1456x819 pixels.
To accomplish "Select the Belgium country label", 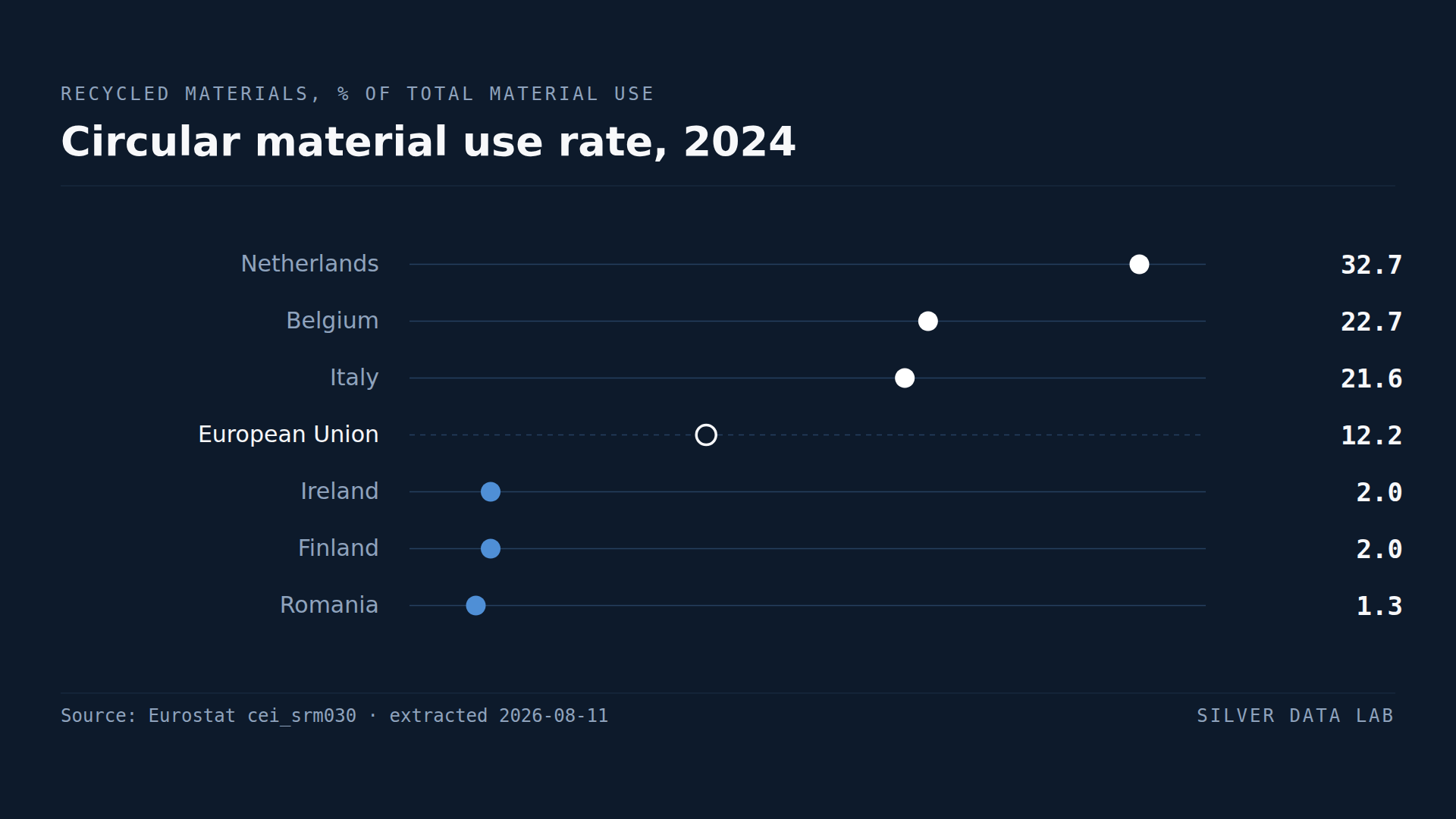I will pos(332,321).
